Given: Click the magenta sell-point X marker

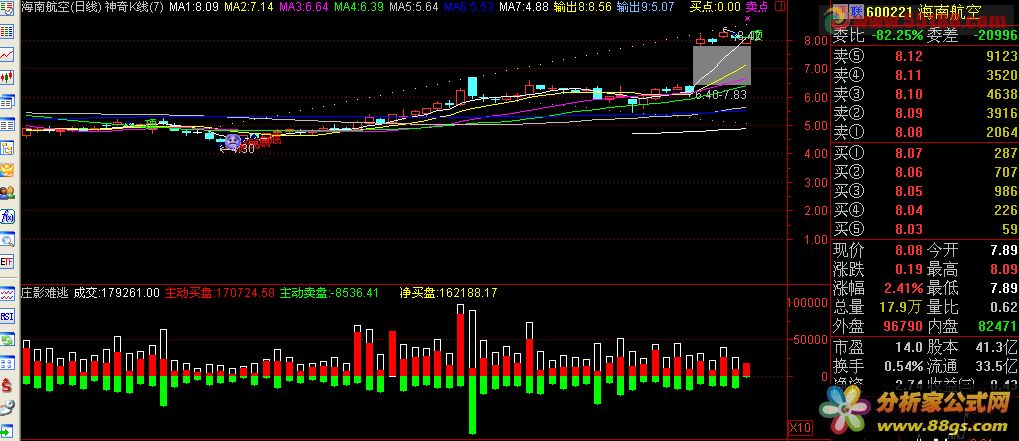Looking at the screenshot, I should click(x=747, y=18).
